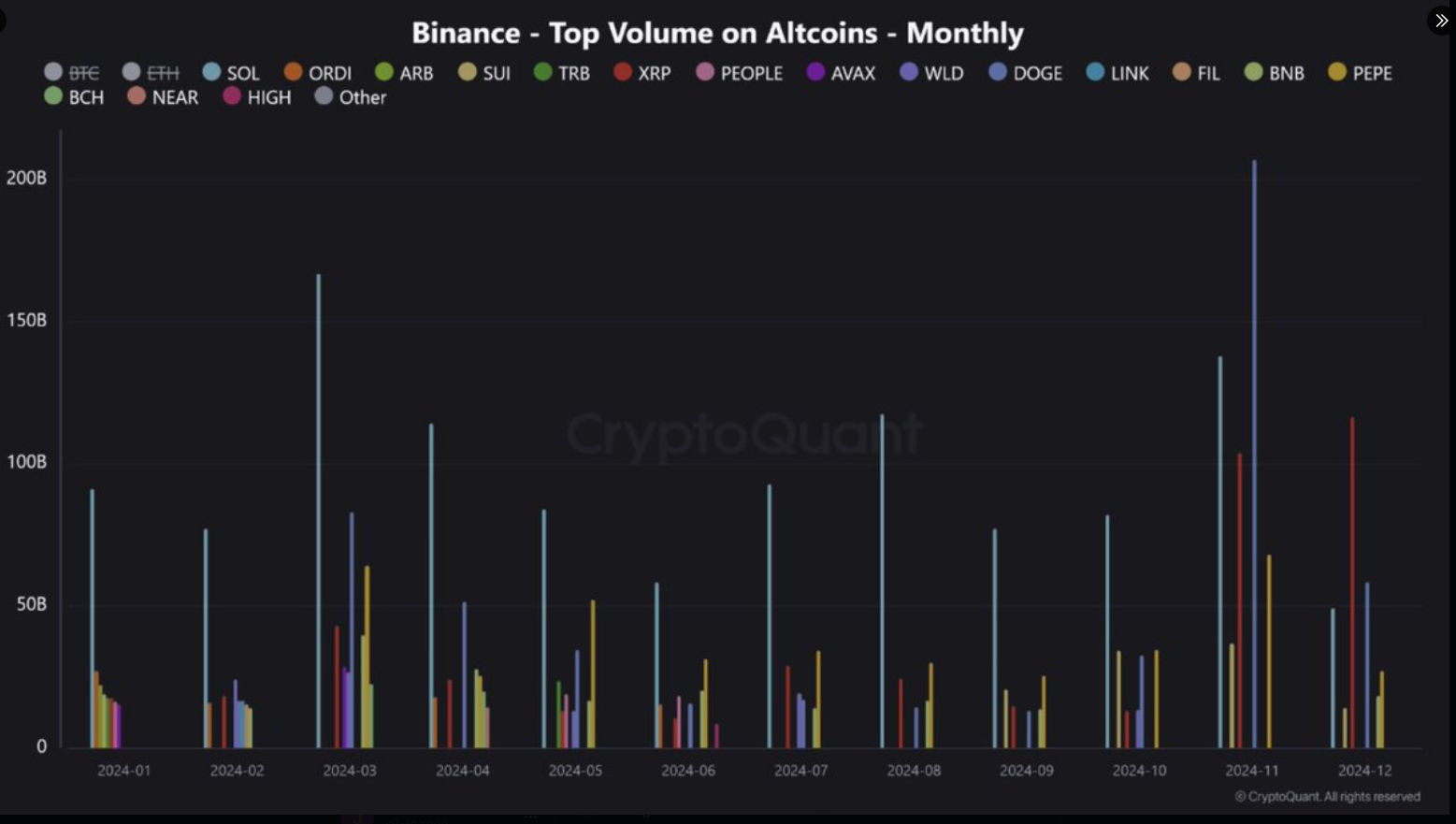Click the 2024-03 x-axis label
This screenshot has height=824, width=1456.
350,771
